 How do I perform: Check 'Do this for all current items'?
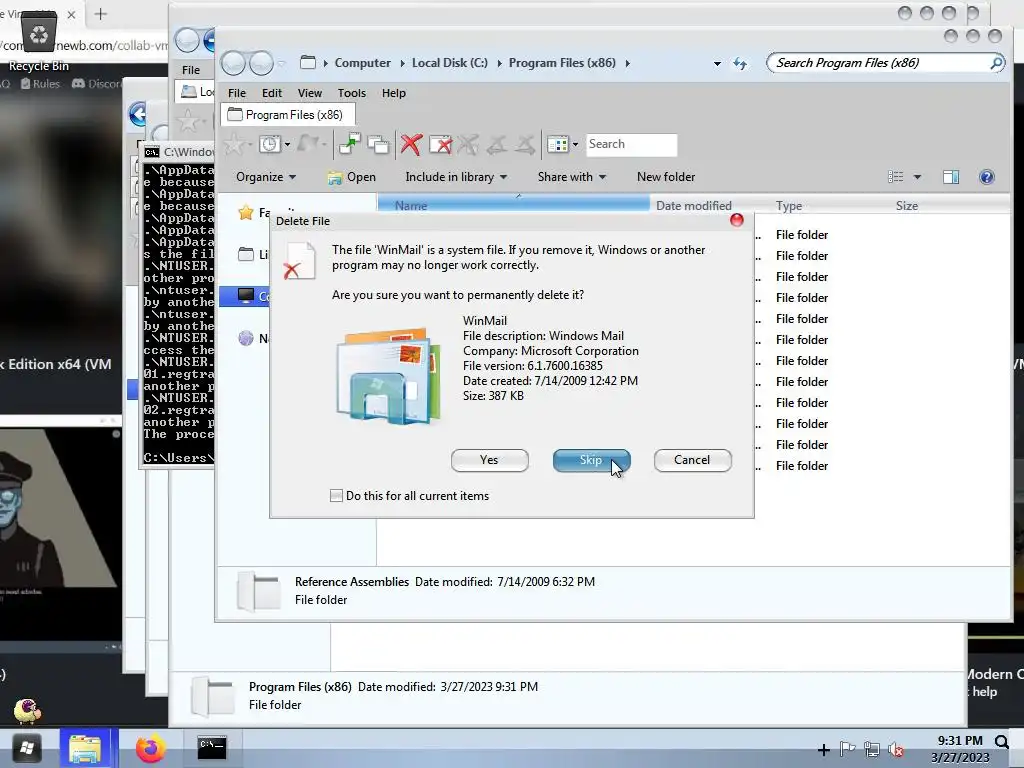click(x=336, y=496)
